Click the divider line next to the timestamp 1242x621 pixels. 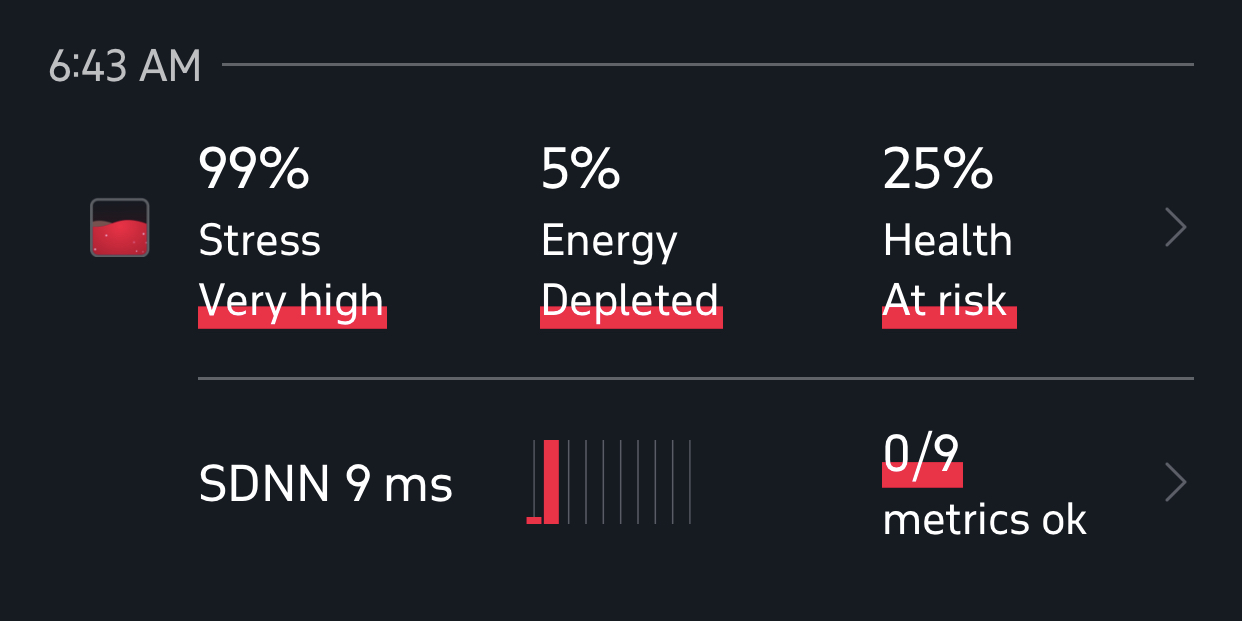[708, 65]
